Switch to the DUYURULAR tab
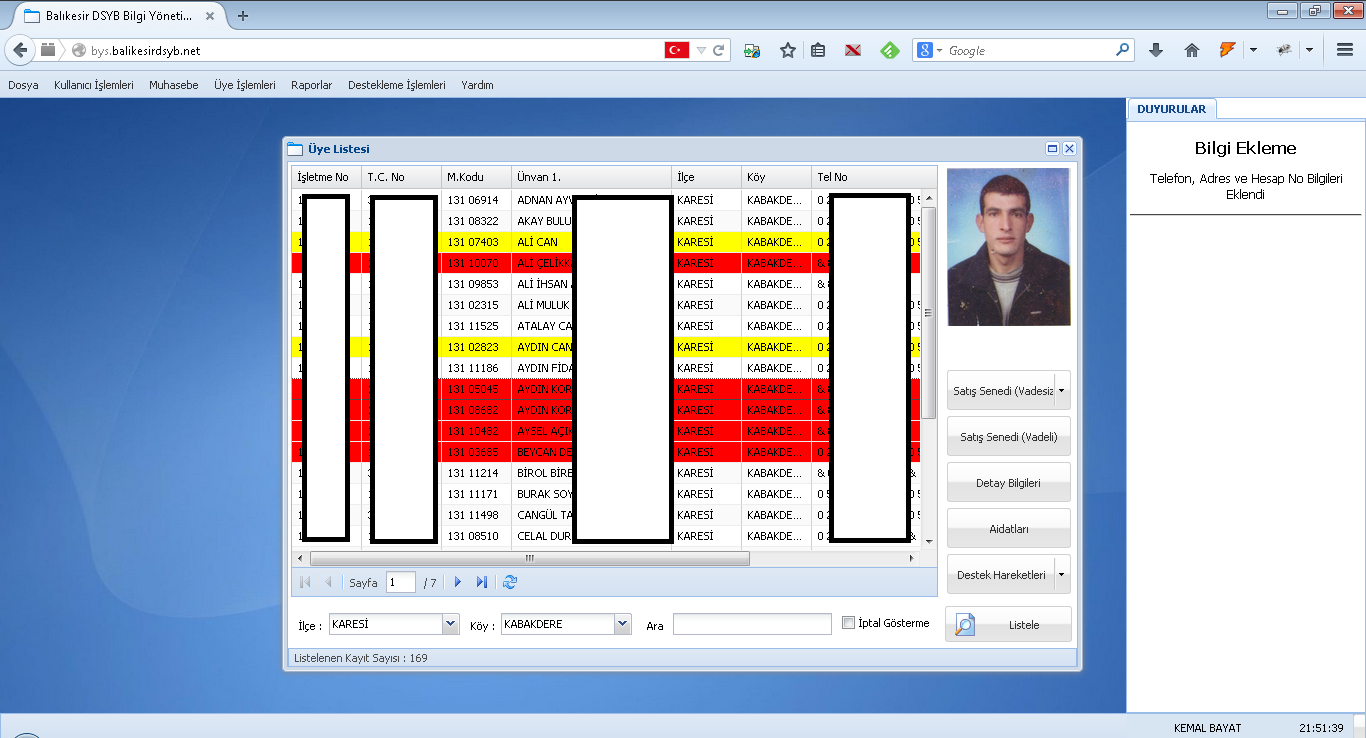The width and height of the screenshot is (1366, 738). (x=1171, y=109)
